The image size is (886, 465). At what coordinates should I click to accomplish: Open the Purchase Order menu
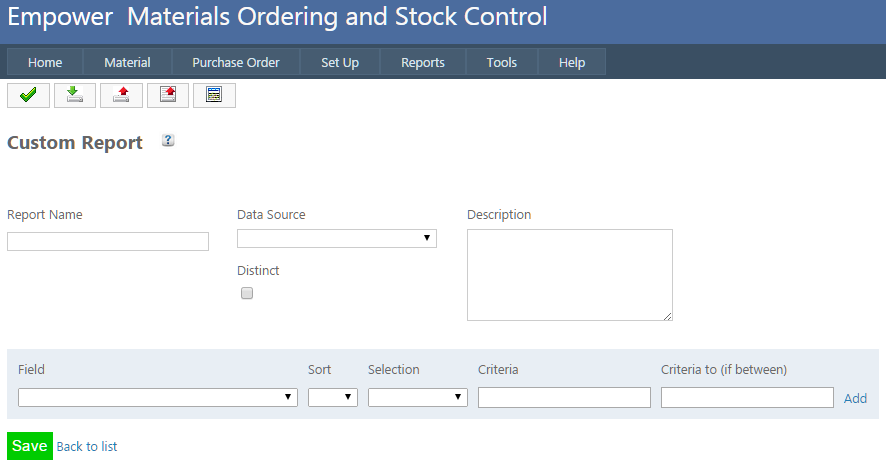(236, 62)
